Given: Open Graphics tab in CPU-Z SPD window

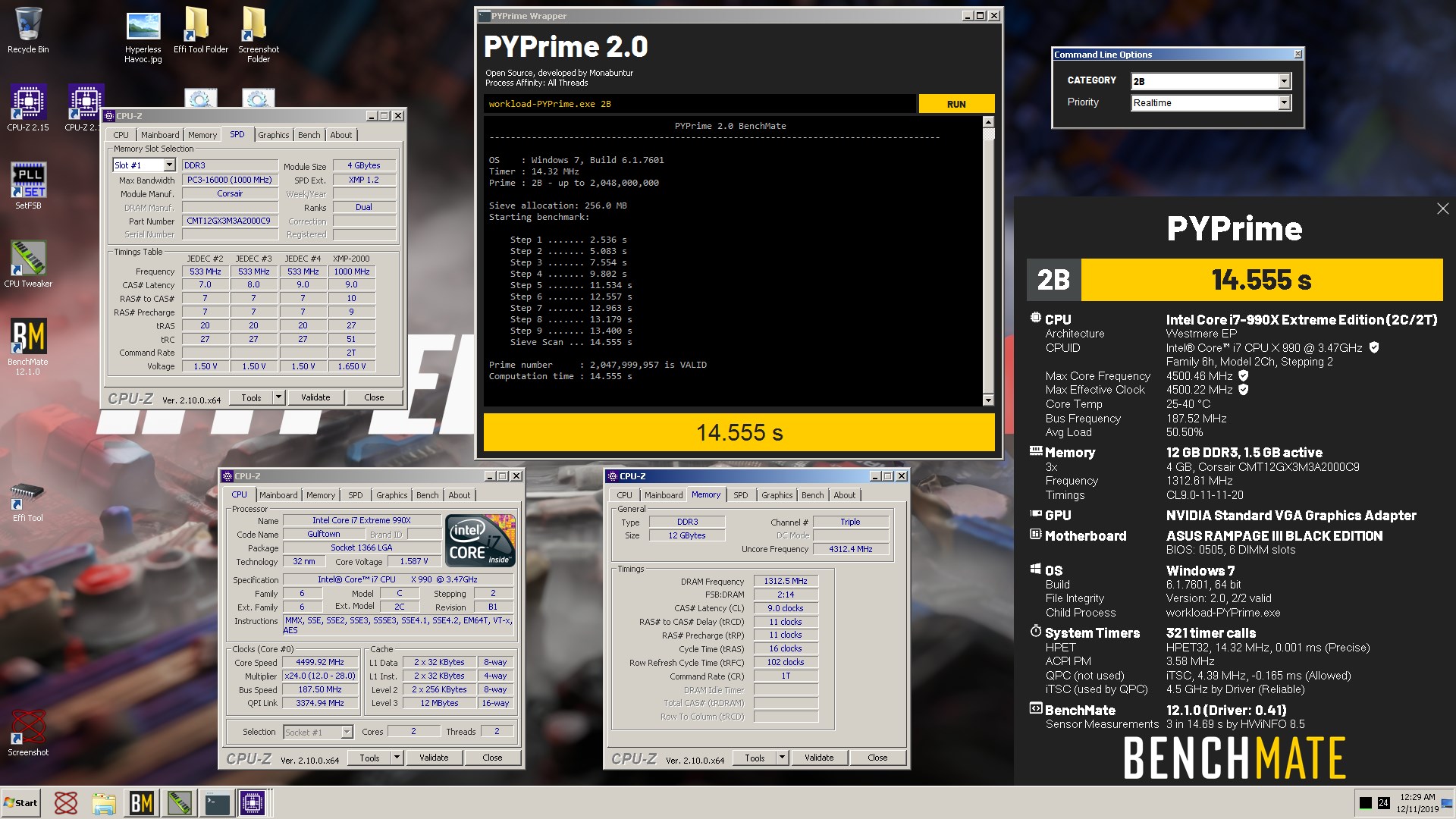Looking at the screenshot, I should point(274,135).
